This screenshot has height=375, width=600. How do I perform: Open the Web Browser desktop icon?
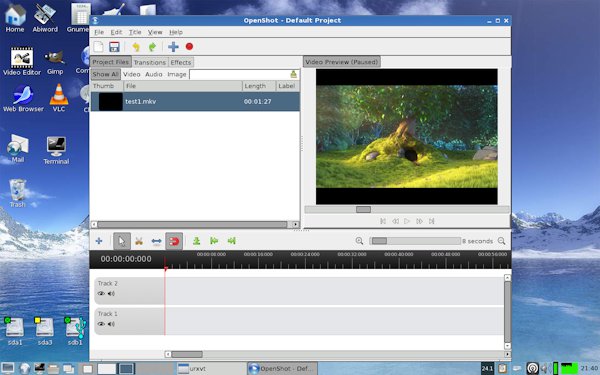[x=23, y=98]
